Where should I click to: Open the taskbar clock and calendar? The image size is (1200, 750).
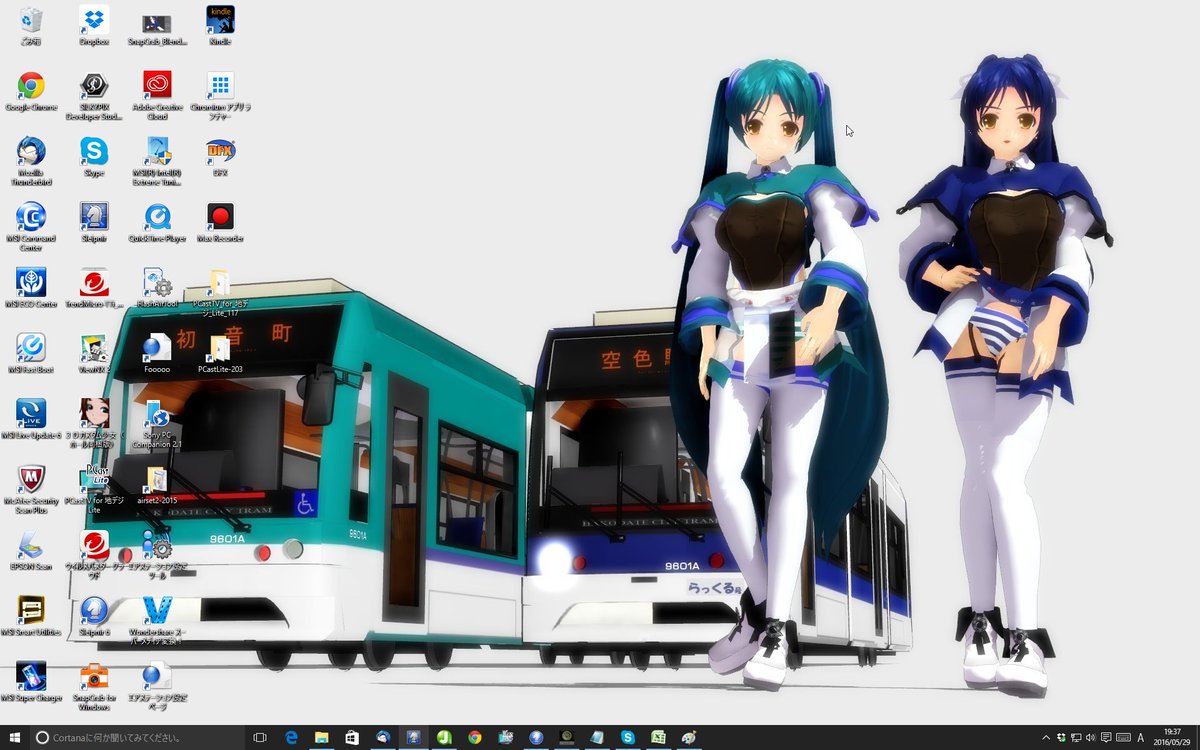(1172, 737)
